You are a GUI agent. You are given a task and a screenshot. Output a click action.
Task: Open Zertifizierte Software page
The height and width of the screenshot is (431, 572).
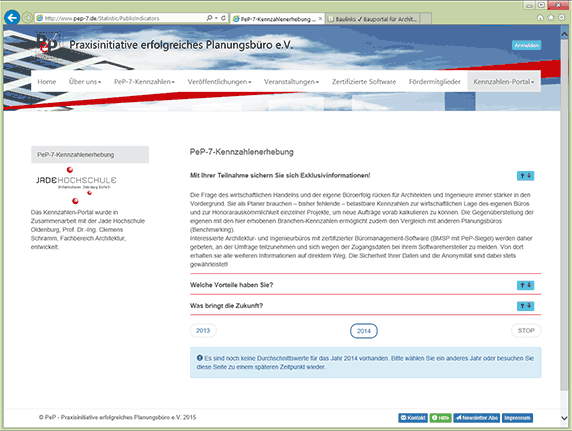364,82
